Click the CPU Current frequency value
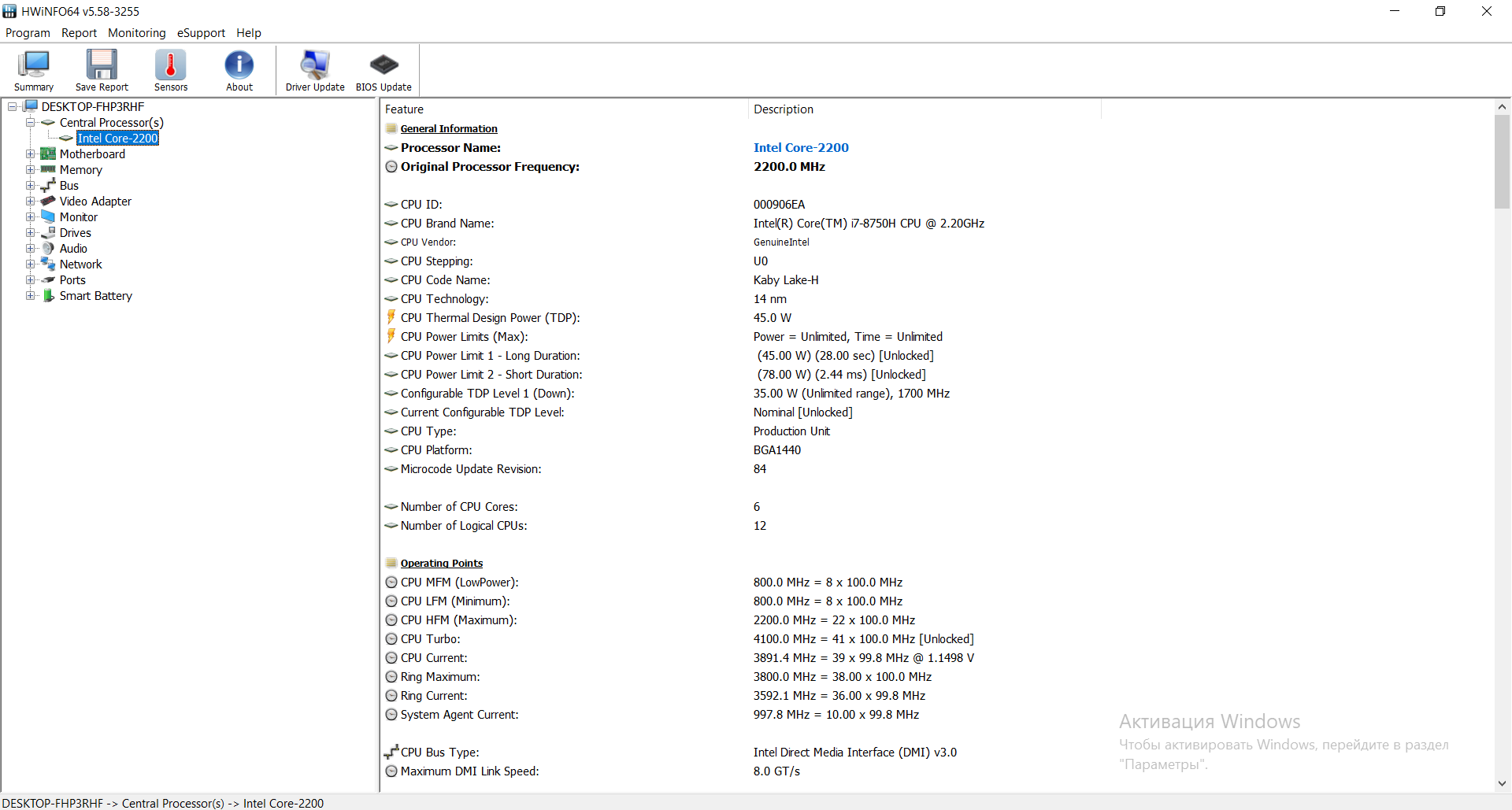This screenshot has width=1512, height=810. click(863, 657)
